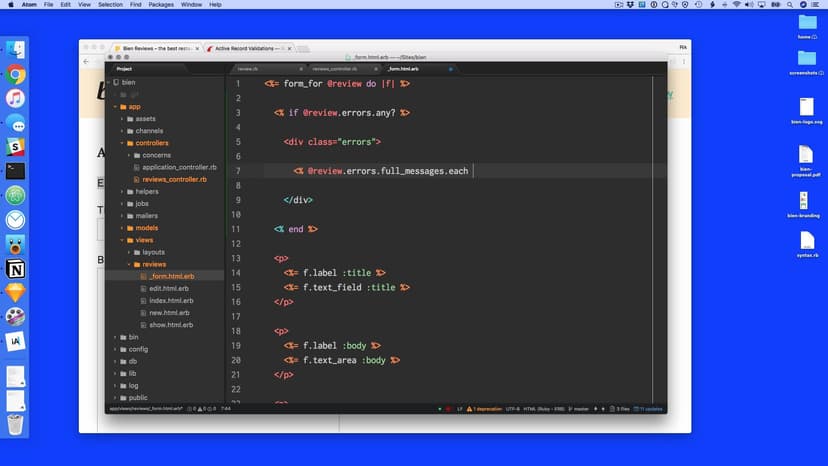Open Finder from the dock
This screenshot has height=466, width=828.
(15, 50)
